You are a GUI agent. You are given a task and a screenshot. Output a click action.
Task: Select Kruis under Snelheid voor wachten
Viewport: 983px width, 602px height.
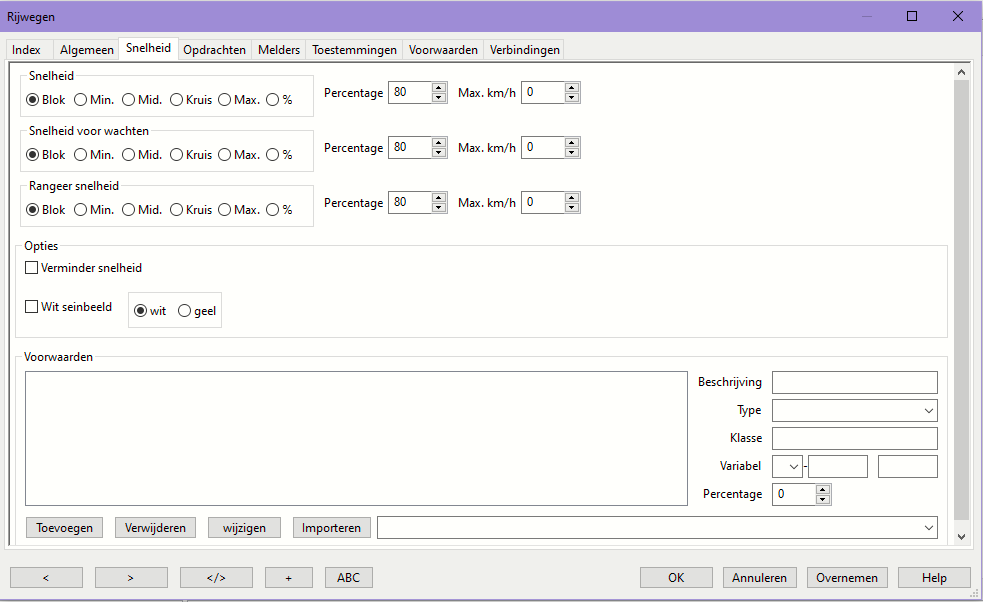[x=177, y=155]
